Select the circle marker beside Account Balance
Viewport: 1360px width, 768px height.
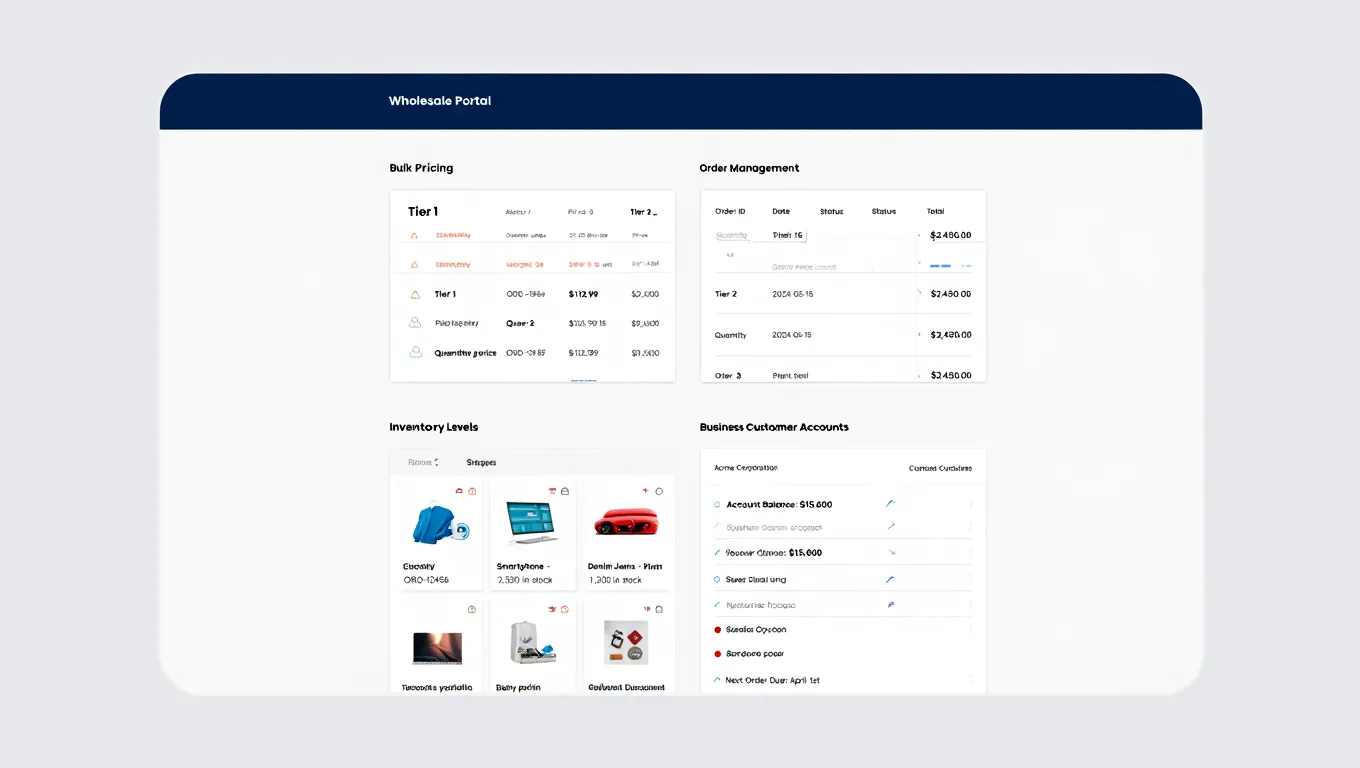[717, 505]
